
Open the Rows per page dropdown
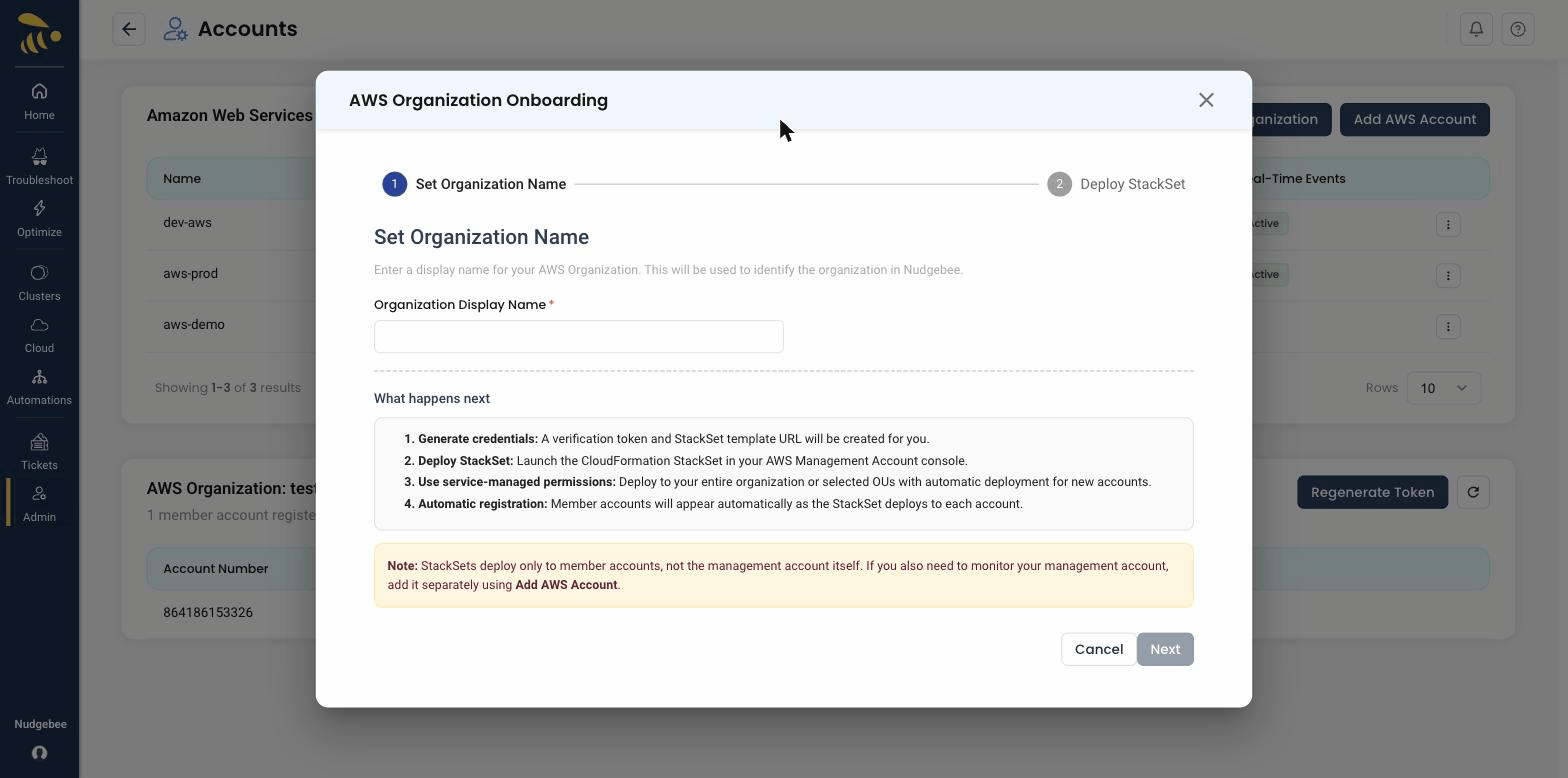[1443, 388]
